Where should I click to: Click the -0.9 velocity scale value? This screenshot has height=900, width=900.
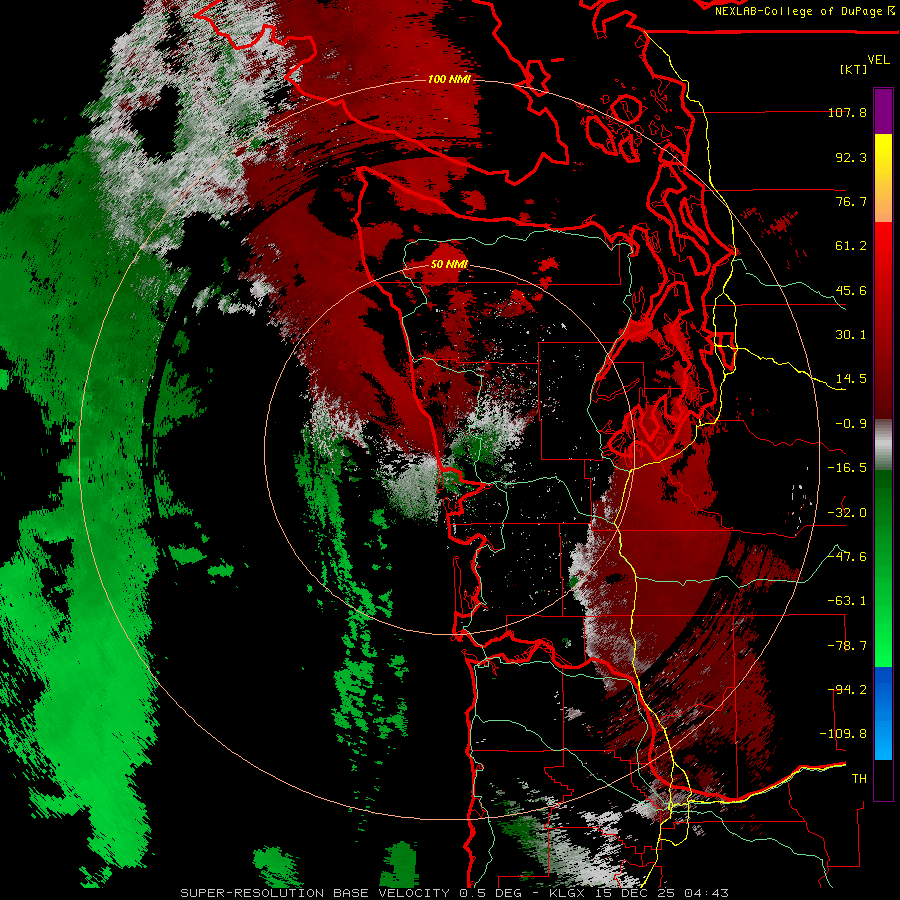pos(851,424)
